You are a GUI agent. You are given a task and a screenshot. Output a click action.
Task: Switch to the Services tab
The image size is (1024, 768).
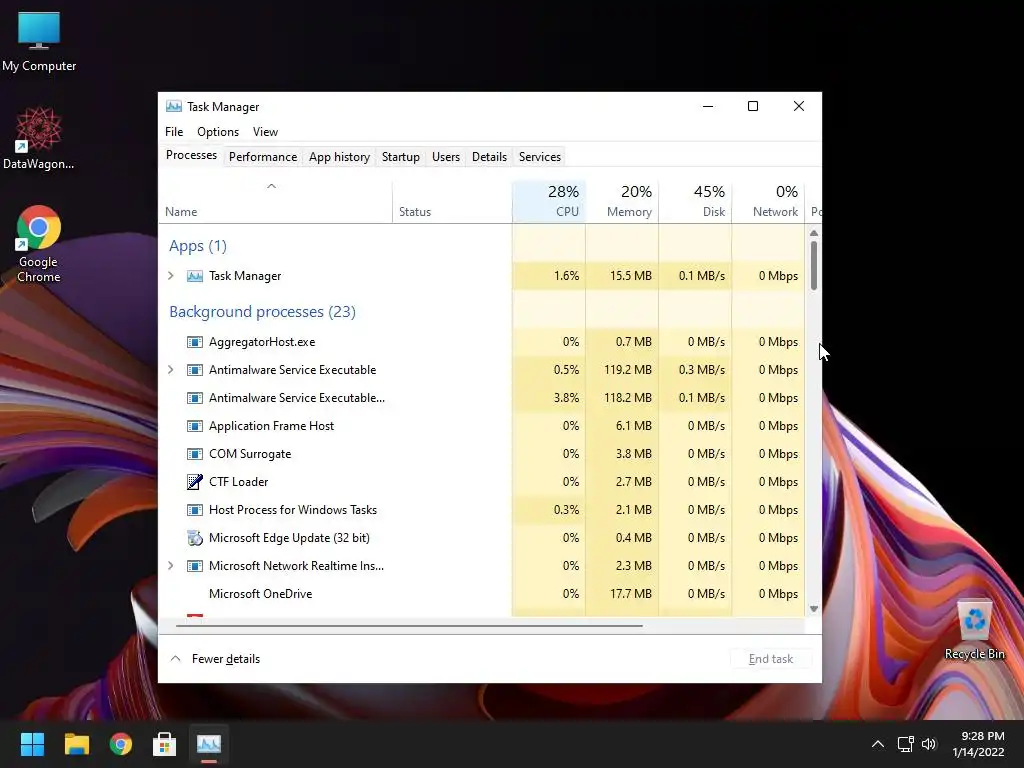539,157
